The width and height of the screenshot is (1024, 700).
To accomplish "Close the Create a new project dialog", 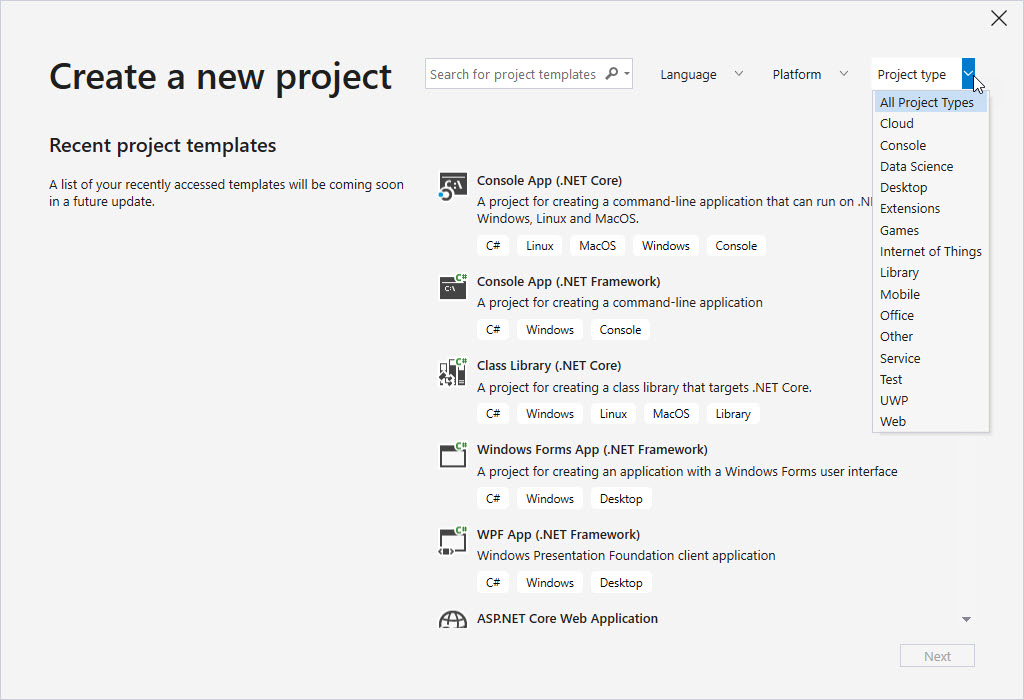I will tap(999, 18).
